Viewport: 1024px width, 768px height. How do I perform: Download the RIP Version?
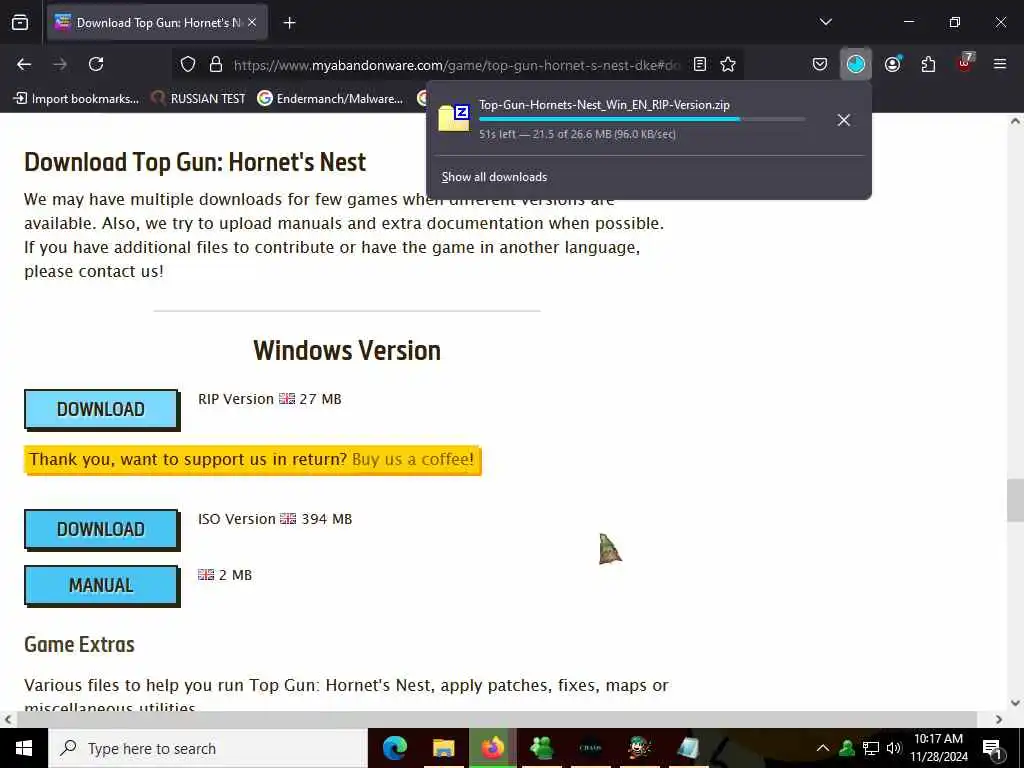coord(101,409)
